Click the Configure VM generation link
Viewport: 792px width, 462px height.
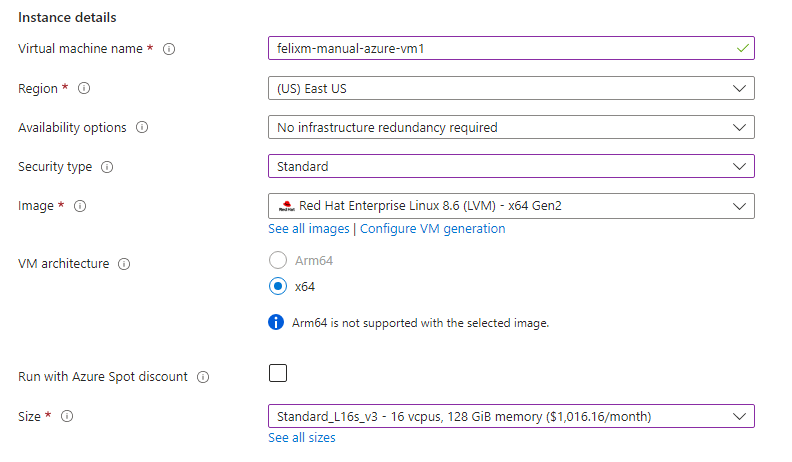tap(432, 229)
